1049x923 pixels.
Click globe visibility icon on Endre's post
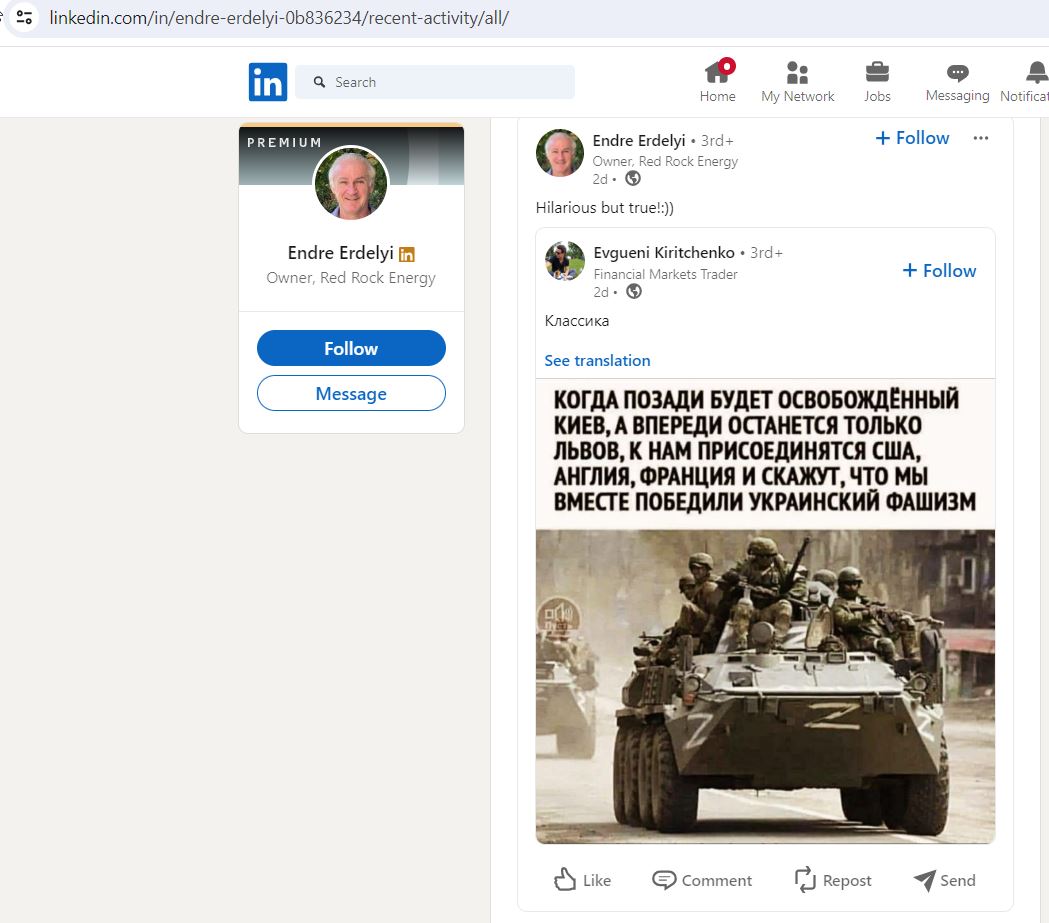pos(633,179)
